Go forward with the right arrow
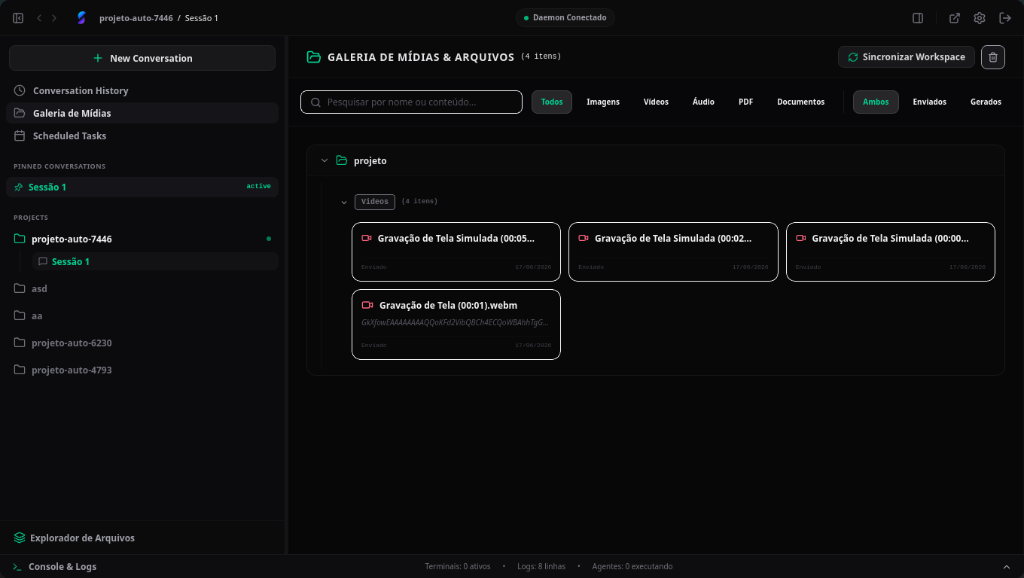The width and height of the screenshot is (1024, 578). pyautogui.click(x=54, y=18)
